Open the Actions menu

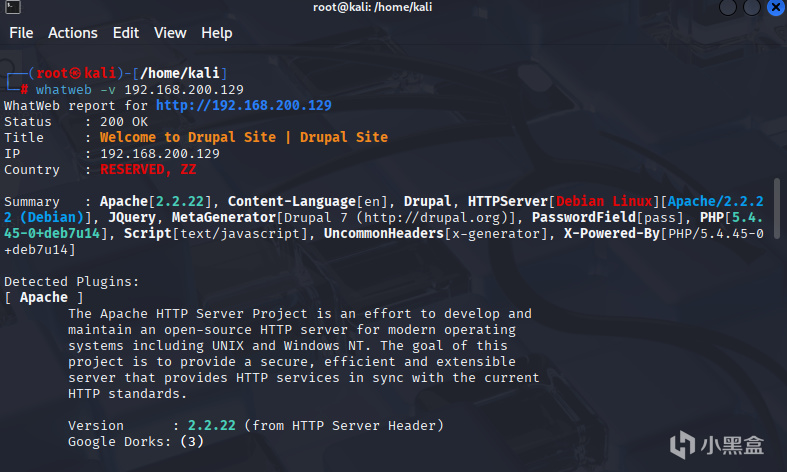[x=73, y=33]
